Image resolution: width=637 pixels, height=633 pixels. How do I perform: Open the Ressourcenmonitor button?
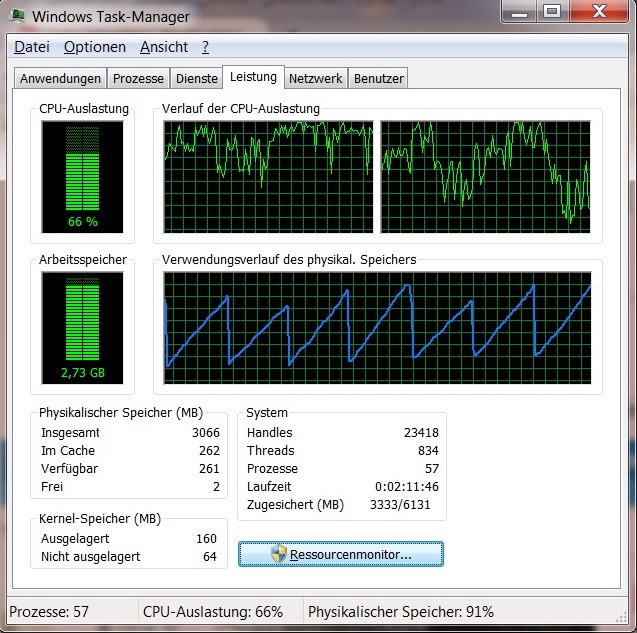(340, 554)
